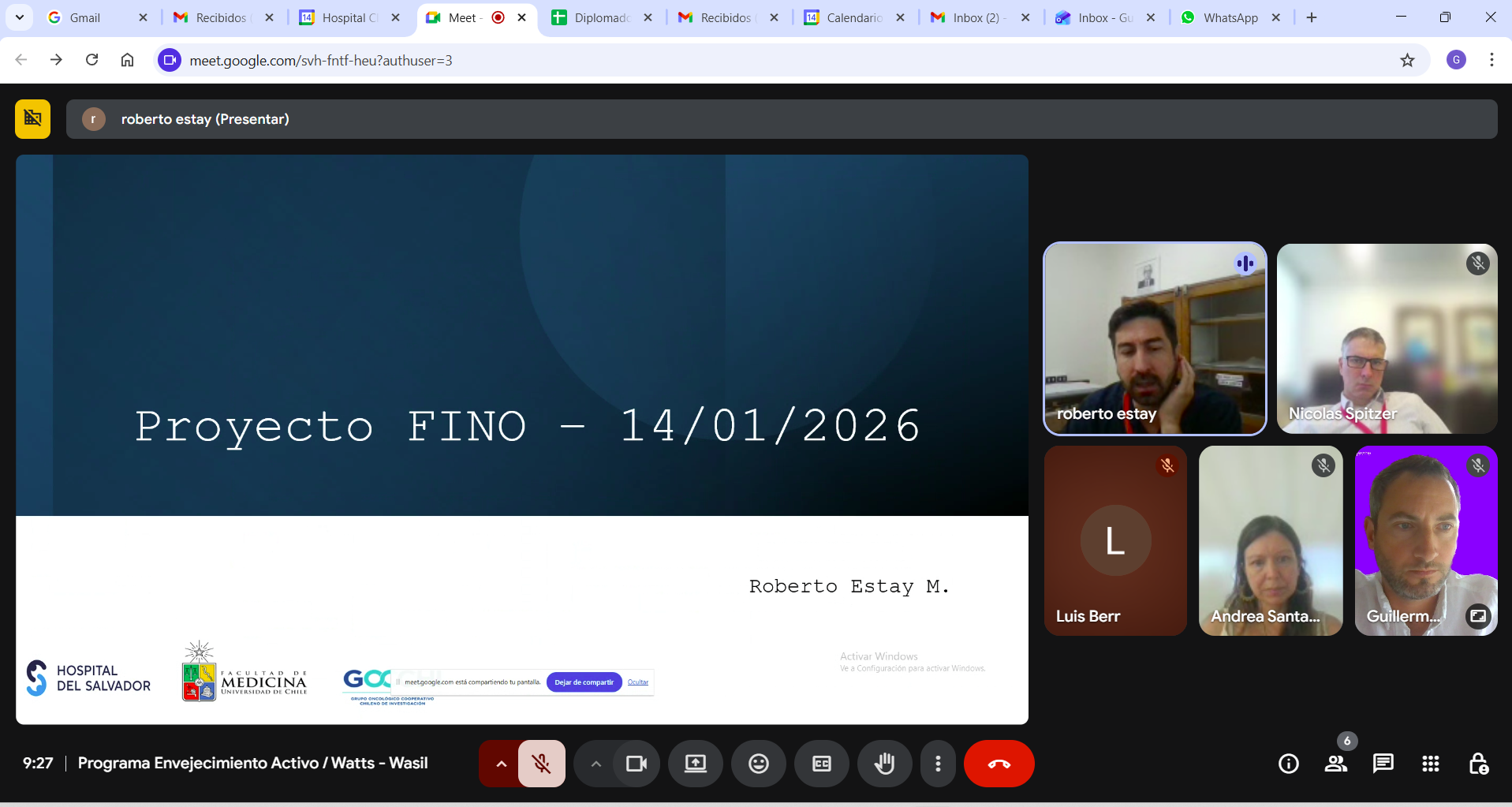This screenshot has width=1512, height=807.
Task: Expand video settings chevron beside camera
Action: (596, 764)
